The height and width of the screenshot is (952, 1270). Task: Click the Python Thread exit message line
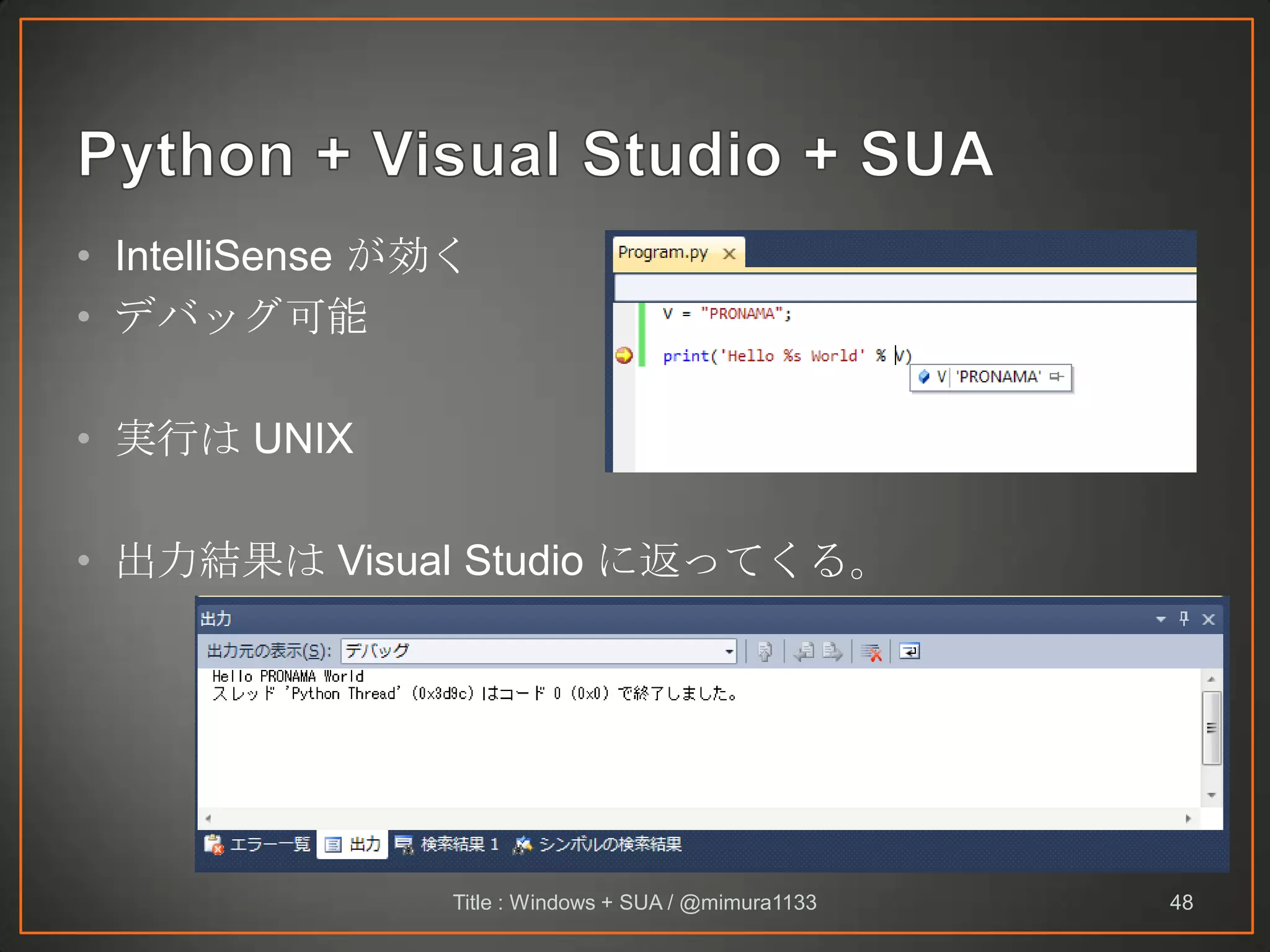tap(475, 693)
